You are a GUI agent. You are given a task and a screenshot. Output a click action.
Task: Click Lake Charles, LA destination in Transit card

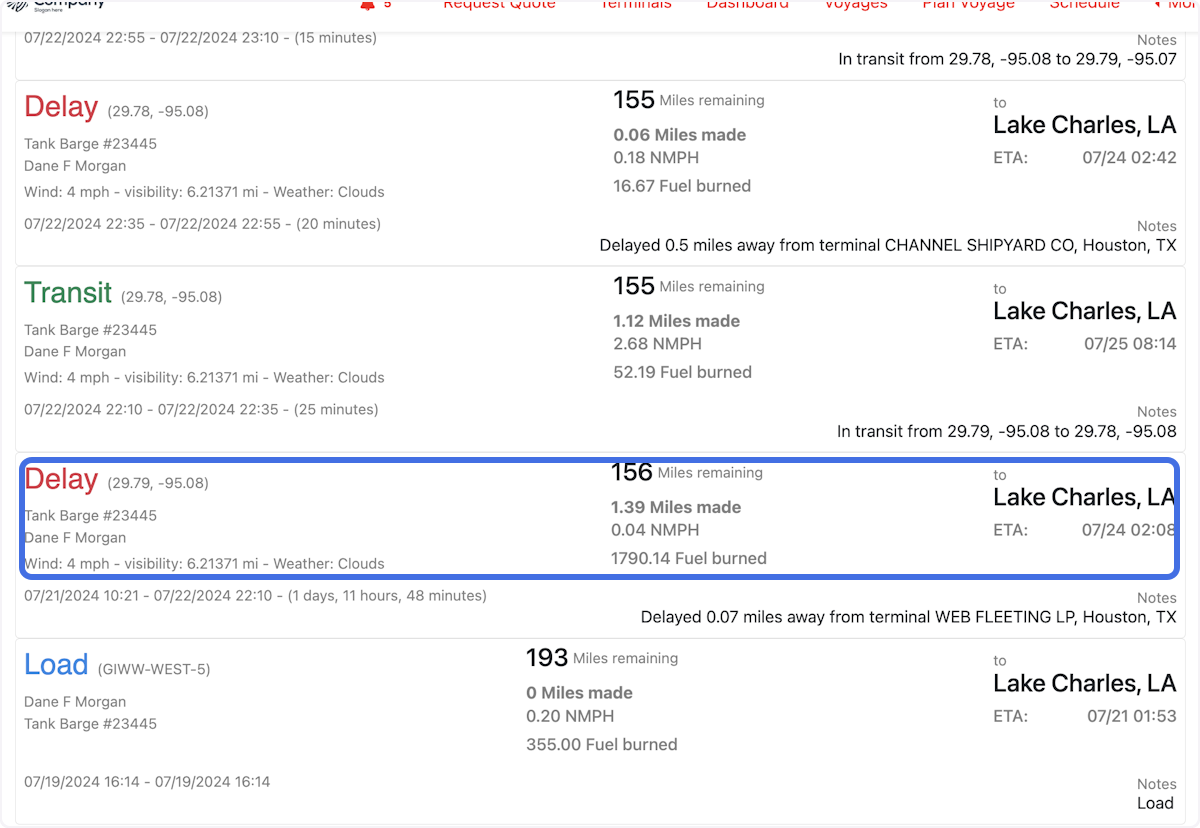[x=1084, y=311]
